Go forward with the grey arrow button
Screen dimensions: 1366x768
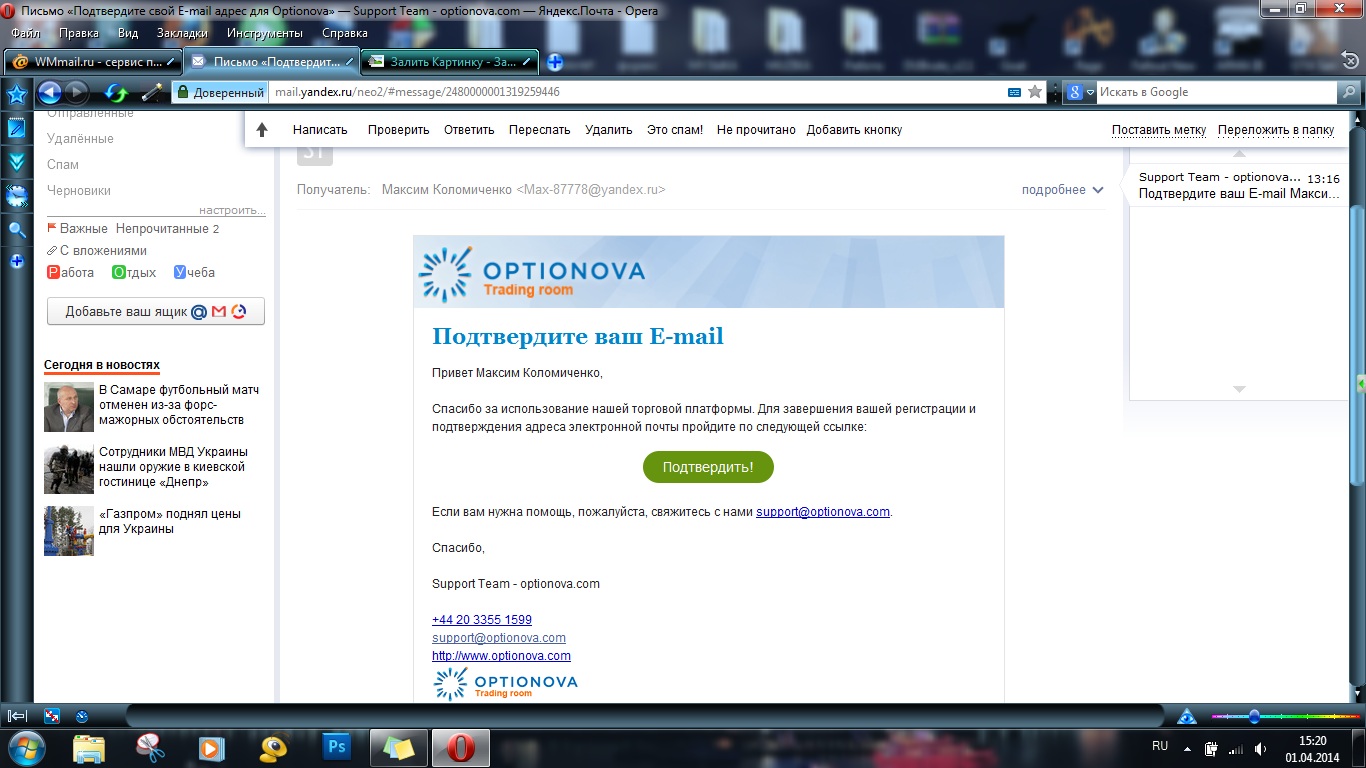coord(76,93)
